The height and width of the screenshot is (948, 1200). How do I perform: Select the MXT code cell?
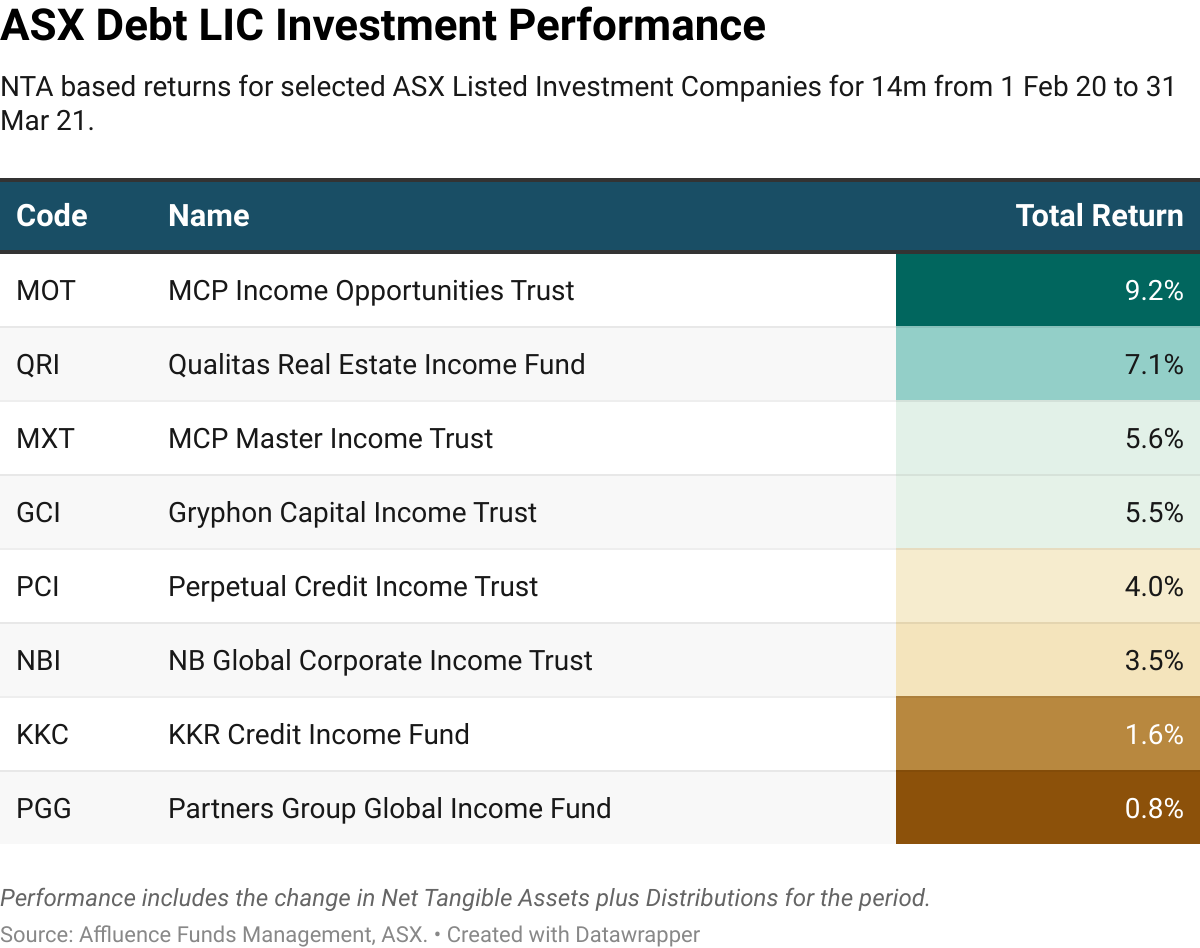coord(45,439)
